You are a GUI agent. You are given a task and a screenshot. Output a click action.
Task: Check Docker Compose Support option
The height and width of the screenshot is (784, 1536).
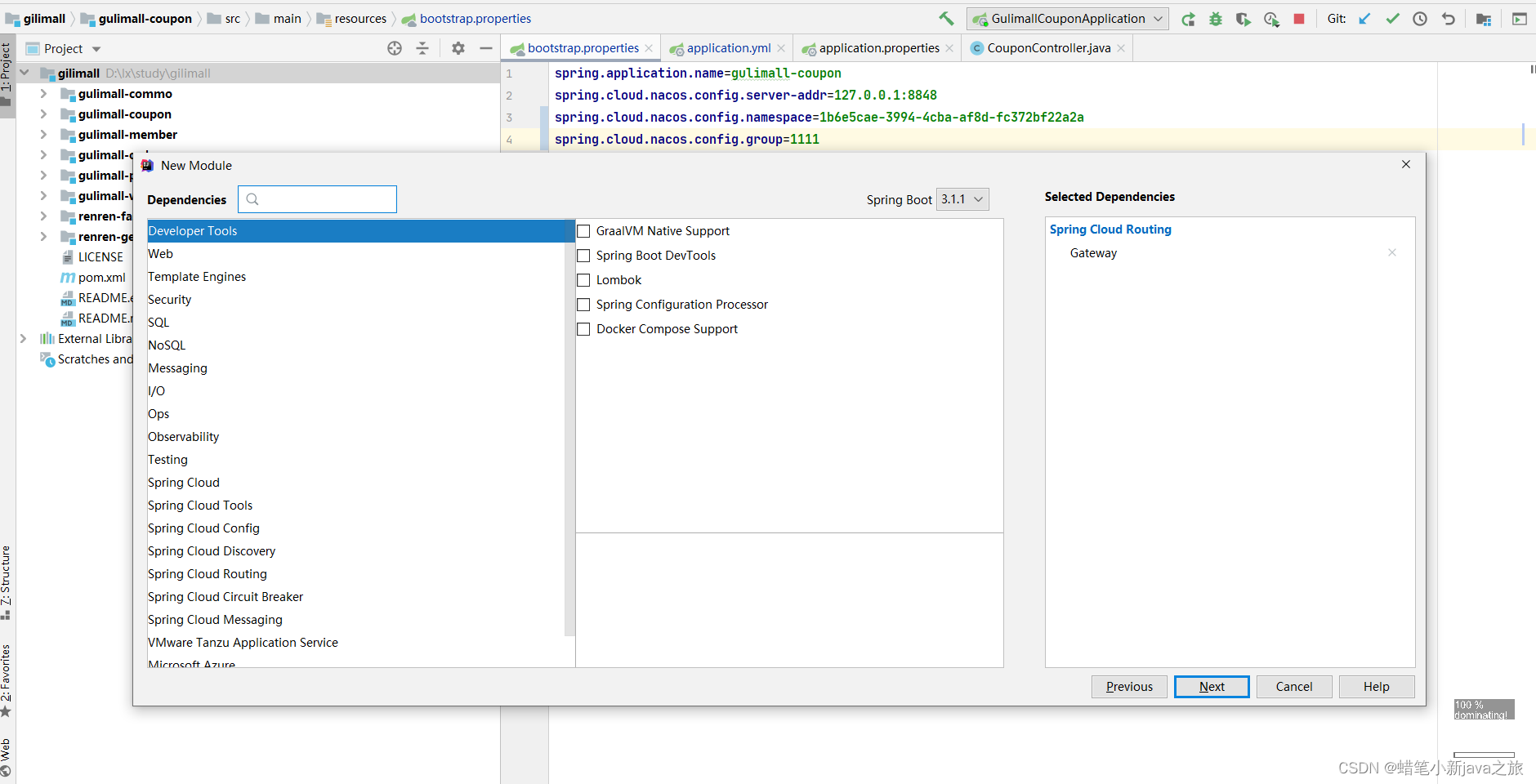[x=583, y=329]
